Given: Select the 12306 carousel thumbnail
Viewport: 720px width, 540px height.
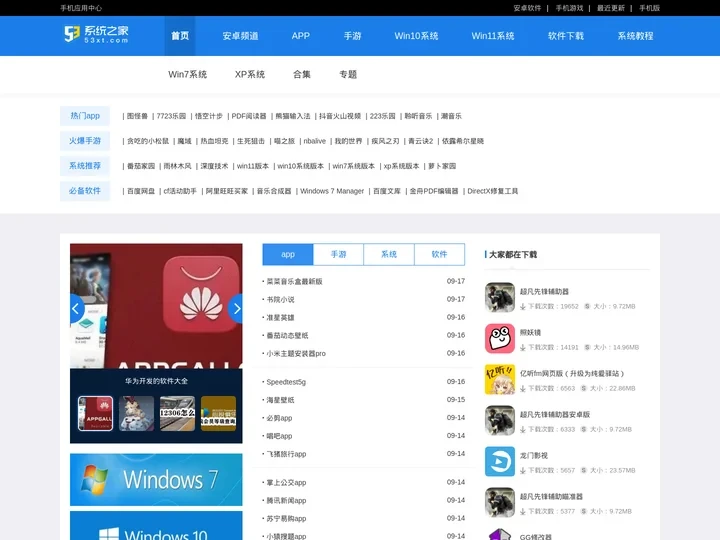Looking at the screenshot, I should pos(177,413).
